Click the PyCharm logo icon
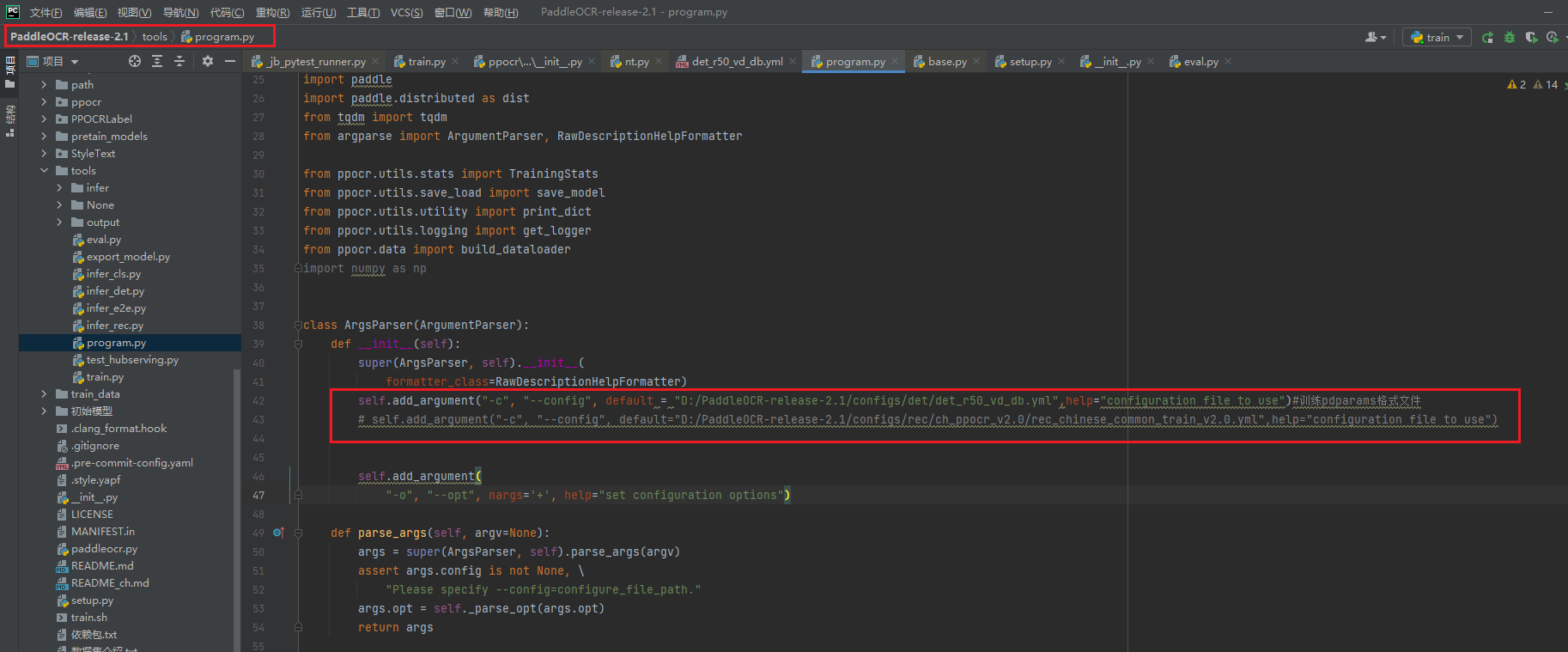Viewport: 1568px width, 652px height. point(12,12)
